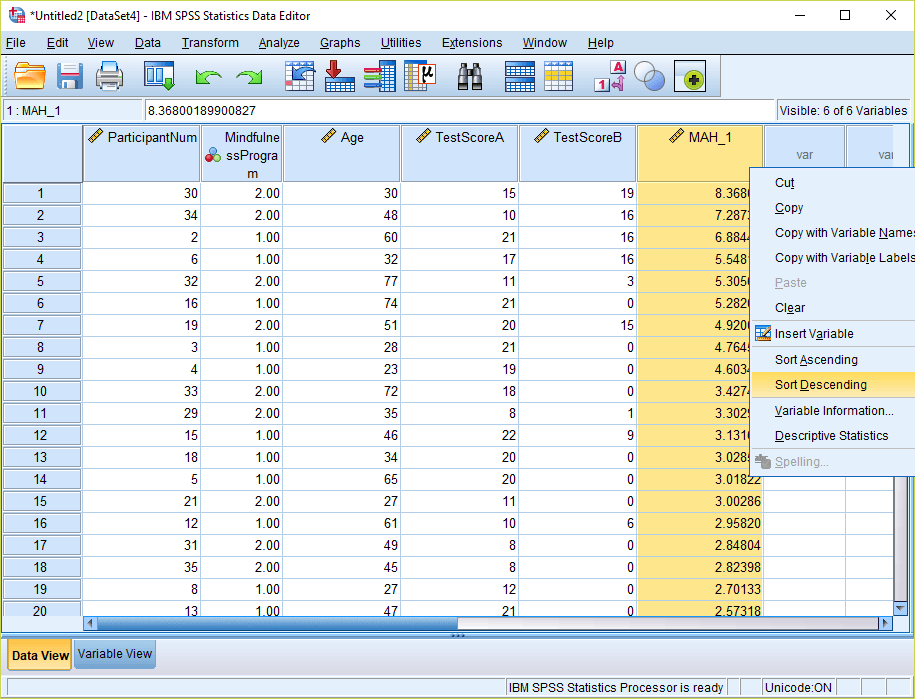
Task: Click the Recall recently used dialogs icon
Action: coord(159,77)
